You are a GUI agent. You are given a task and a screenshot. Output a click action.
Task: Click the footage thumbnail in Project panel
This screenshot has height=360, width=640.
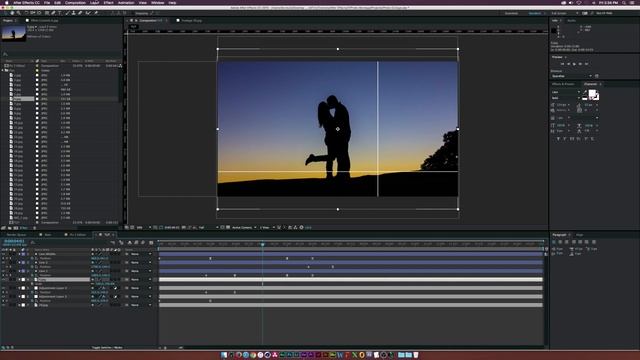[13, 33]
